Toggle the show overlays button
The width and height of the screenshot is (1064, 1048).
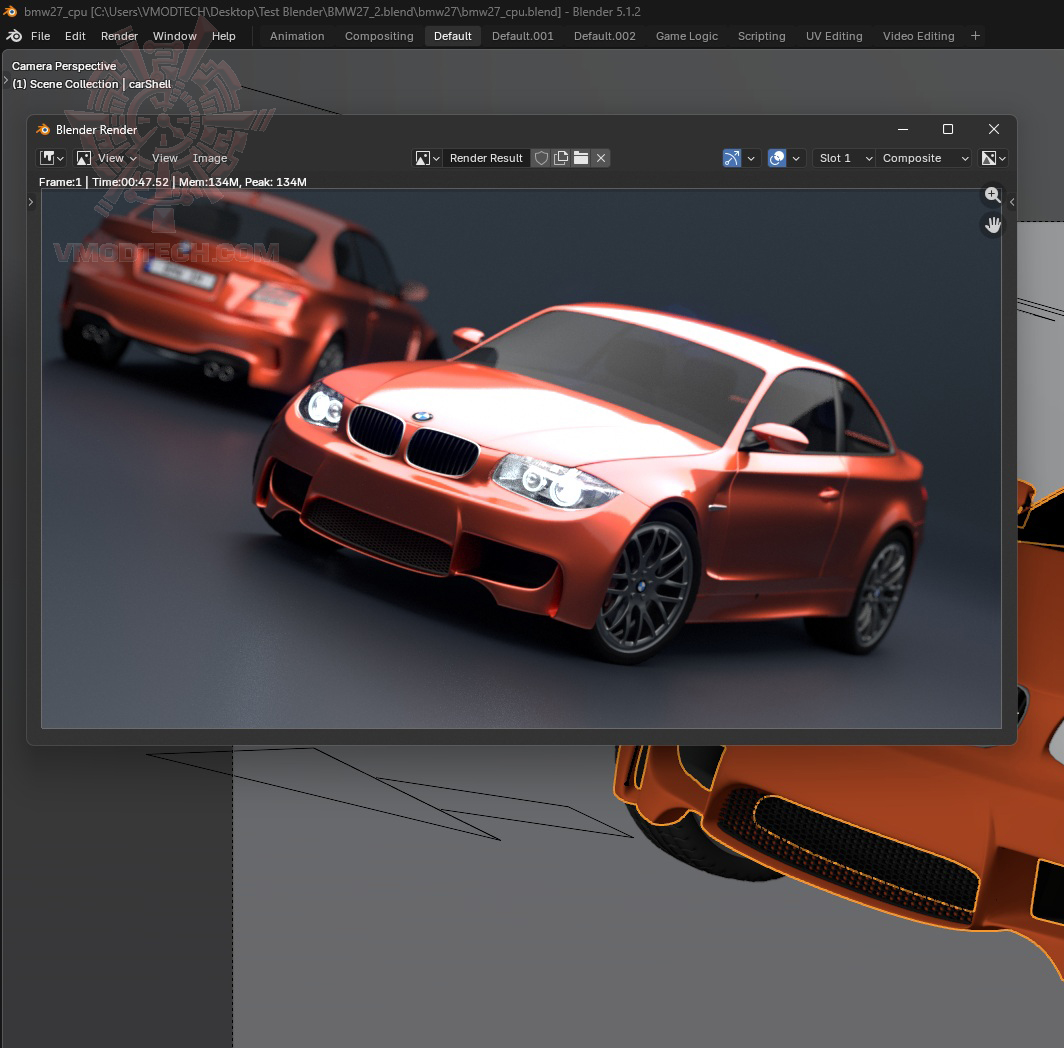coord(777,158)
